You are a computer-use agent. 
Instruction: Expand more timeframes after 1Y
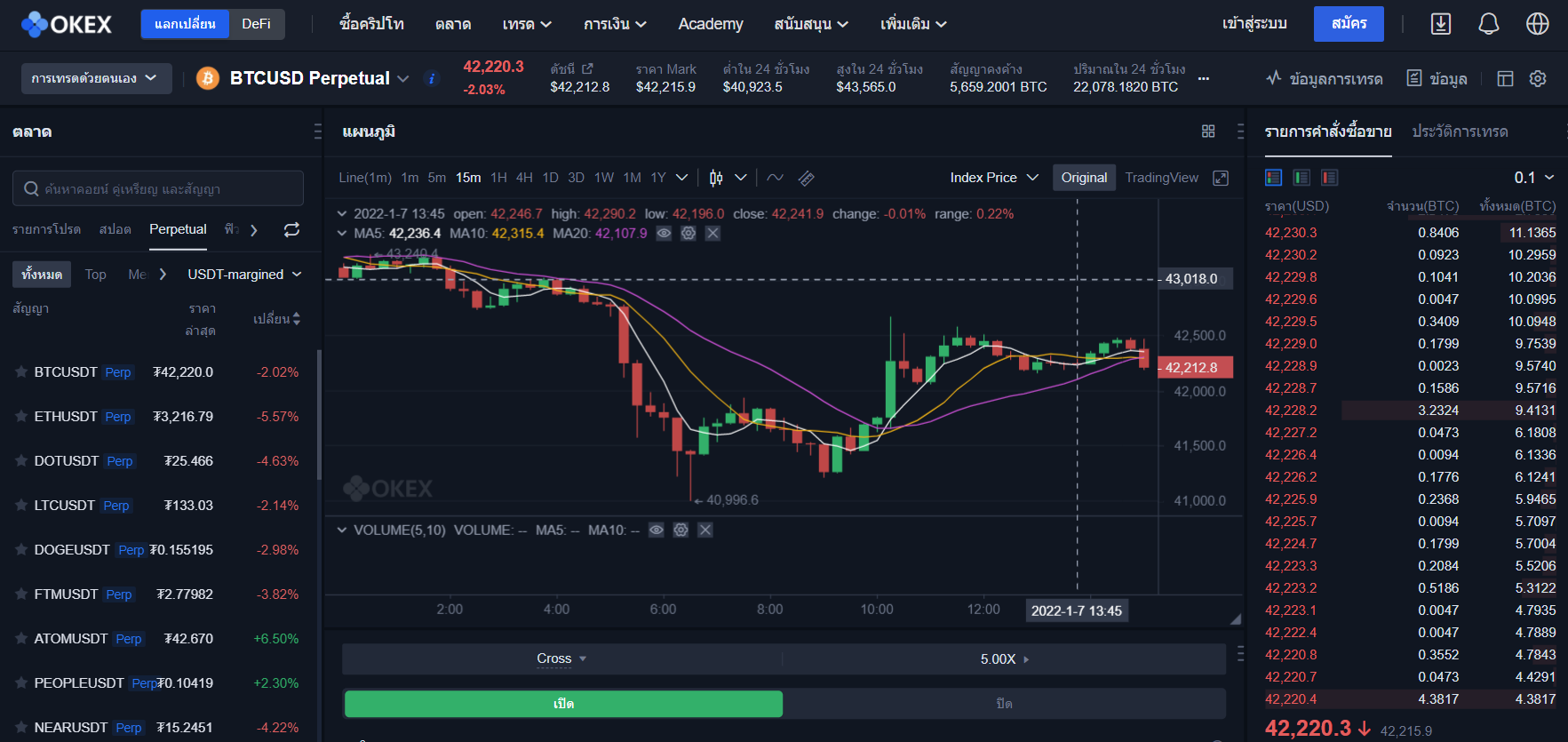682,178
